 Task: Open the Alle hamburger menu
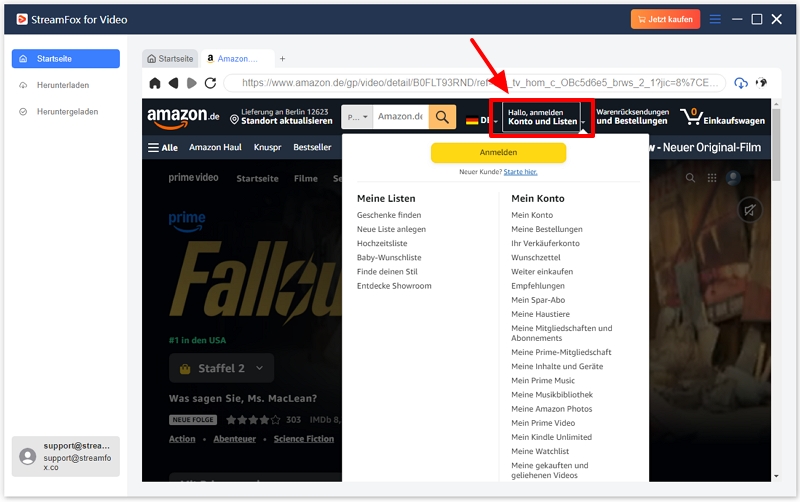163,147
